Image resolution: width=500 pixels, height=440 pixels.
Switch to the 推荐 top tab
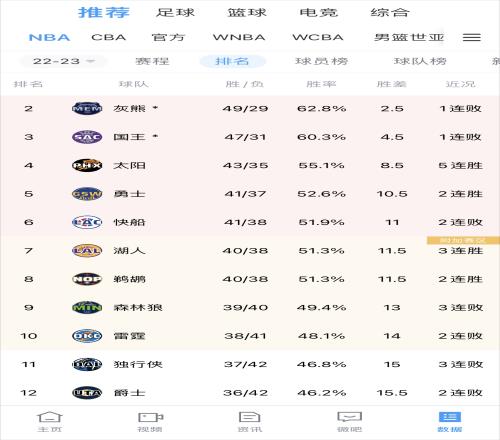click(104, 13)
